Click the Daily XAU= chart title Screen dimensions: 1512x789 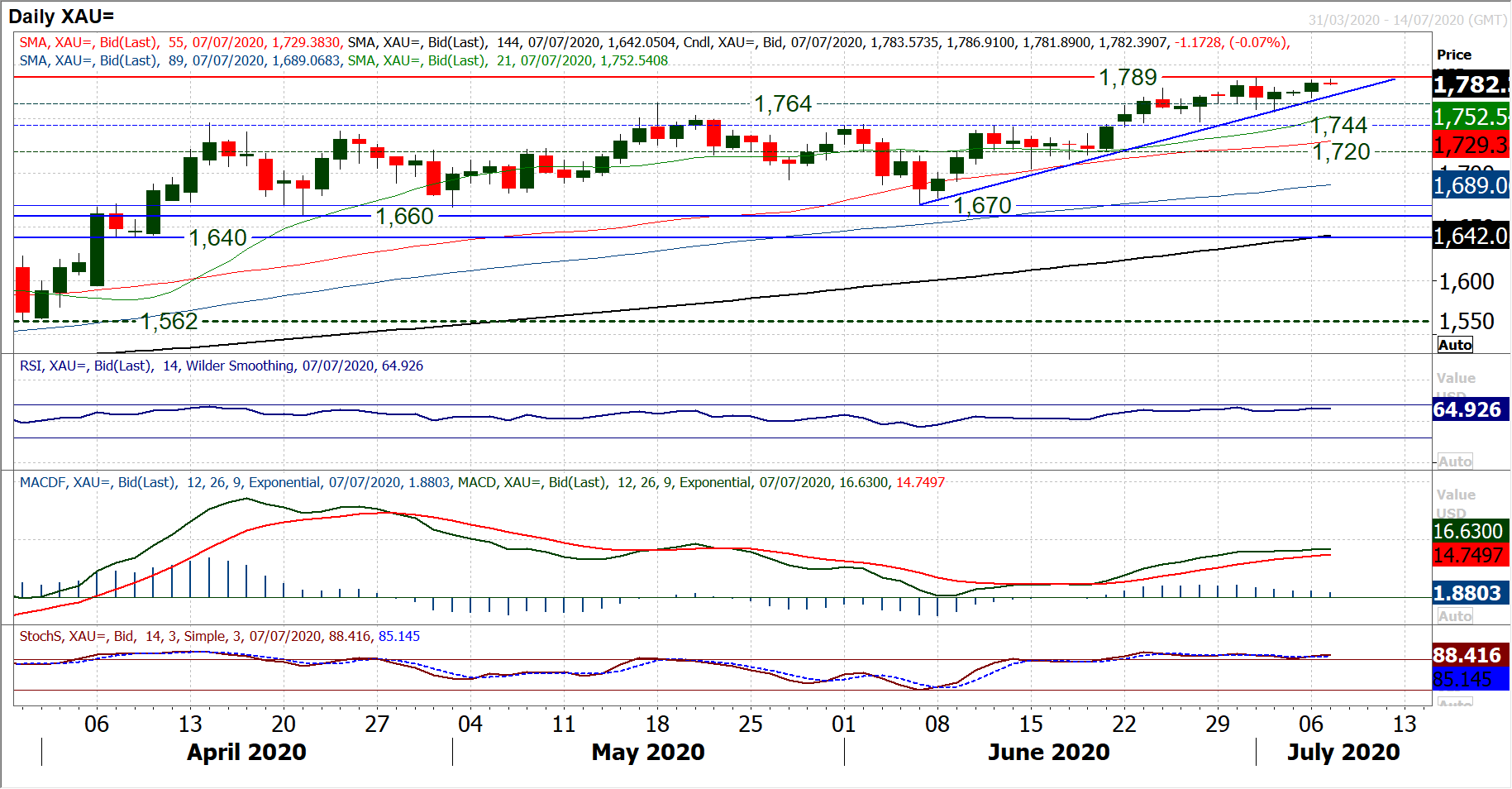click(62, 17)
